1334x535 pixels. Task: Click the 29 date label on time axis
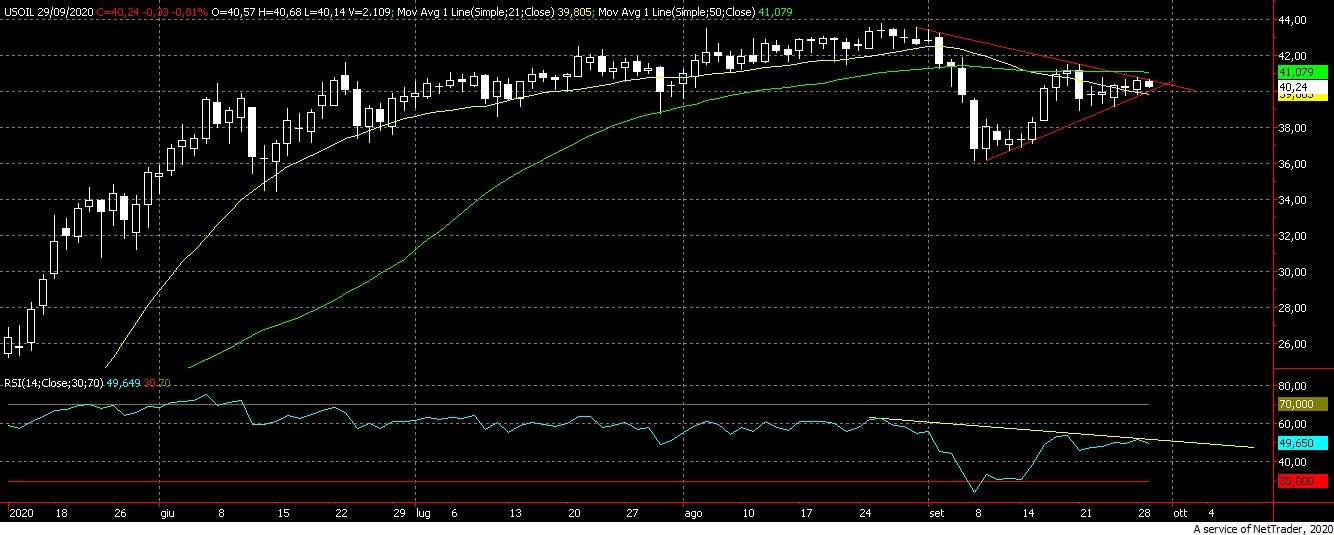pyautogui.click(x=400, y=511)
